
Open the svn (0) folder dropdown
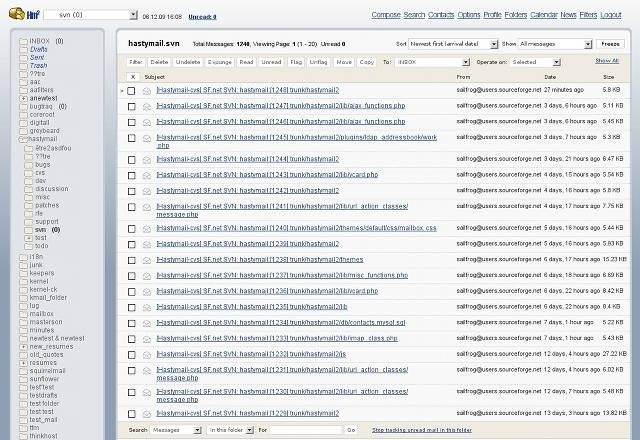91,15
